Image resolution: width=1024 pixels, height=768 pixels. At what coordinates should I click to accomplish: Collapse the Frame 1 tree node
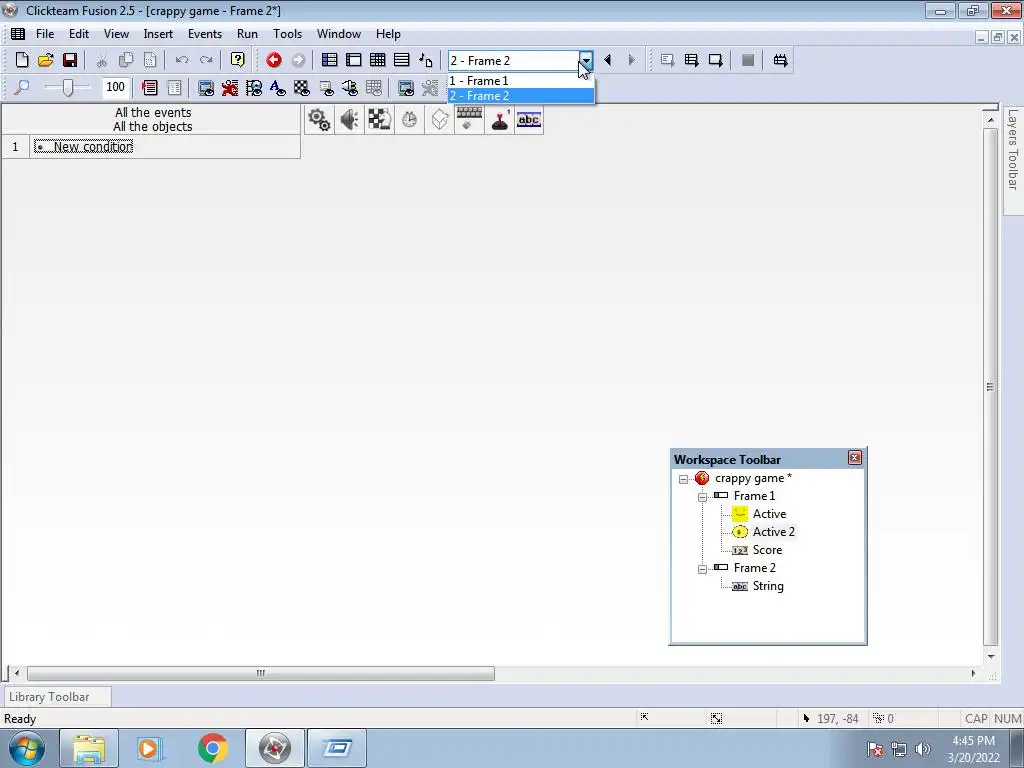pos(702,497)
